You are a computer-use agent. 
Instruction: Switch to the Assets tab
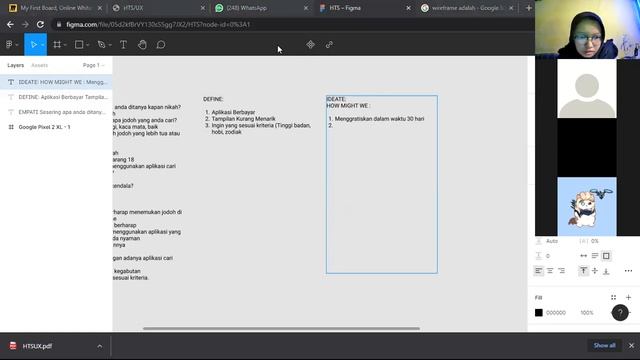(x=40, y=65)
